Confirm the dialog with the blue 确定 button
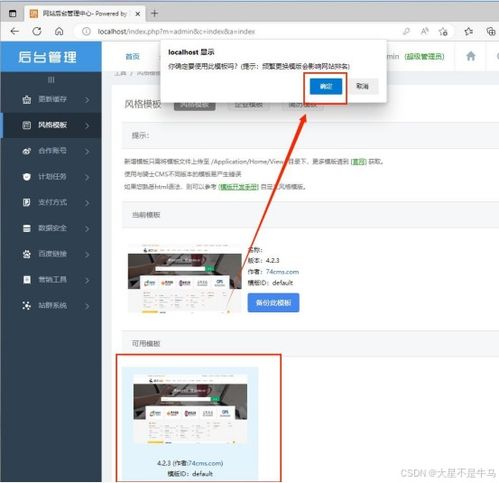The width and height of the screenshot is (499, 483). (326, 87)
